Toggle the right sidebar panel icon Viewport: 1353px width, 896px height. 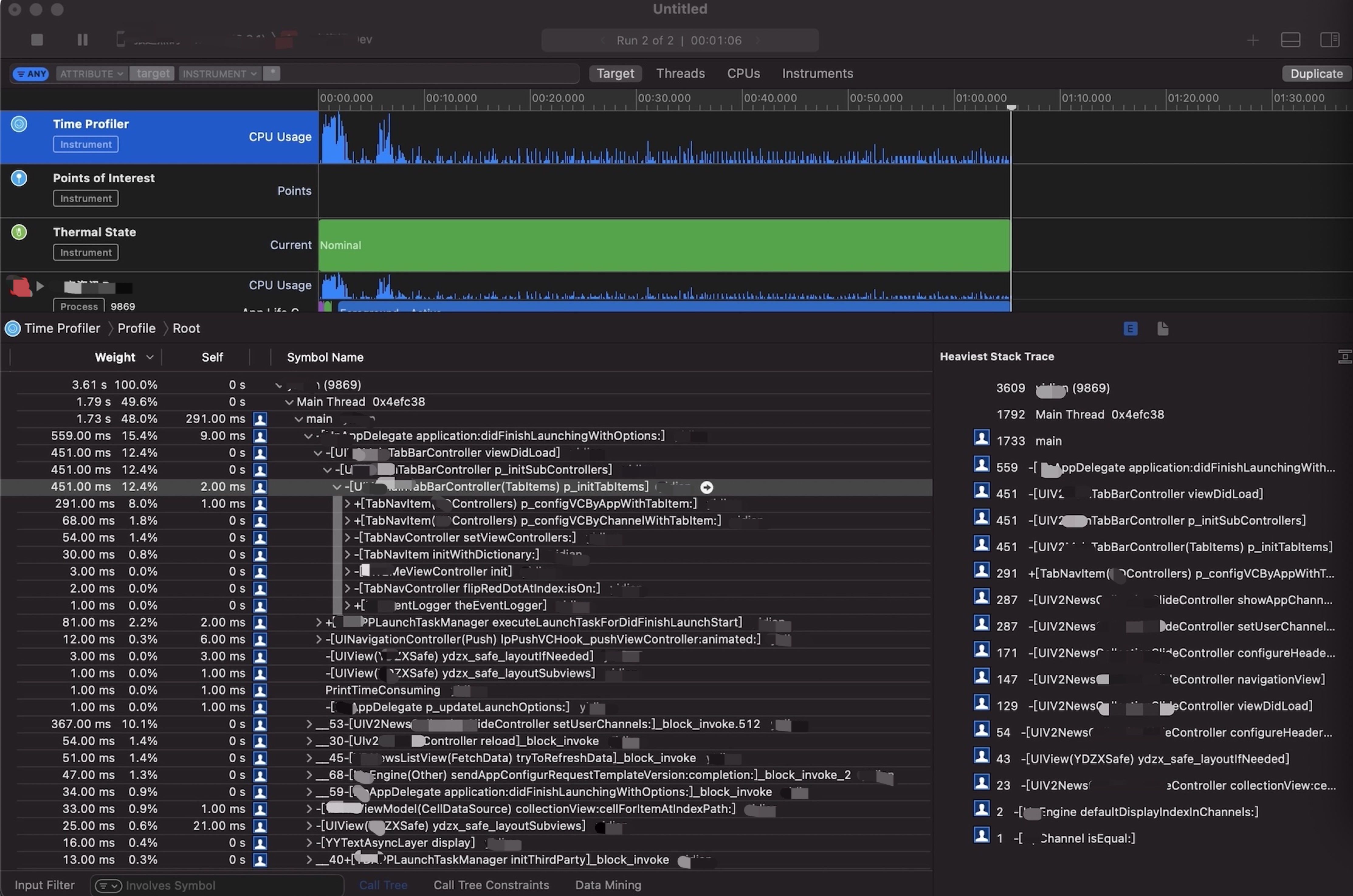pyautogui.click(x=1329, y=40)
